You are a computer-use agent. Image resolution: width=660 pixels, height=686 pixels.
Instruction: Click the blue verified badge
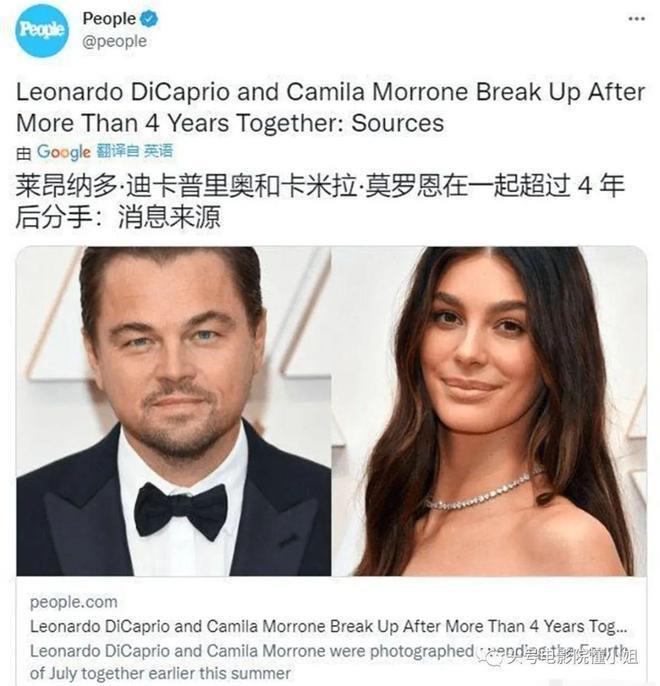tap(149, 19)
